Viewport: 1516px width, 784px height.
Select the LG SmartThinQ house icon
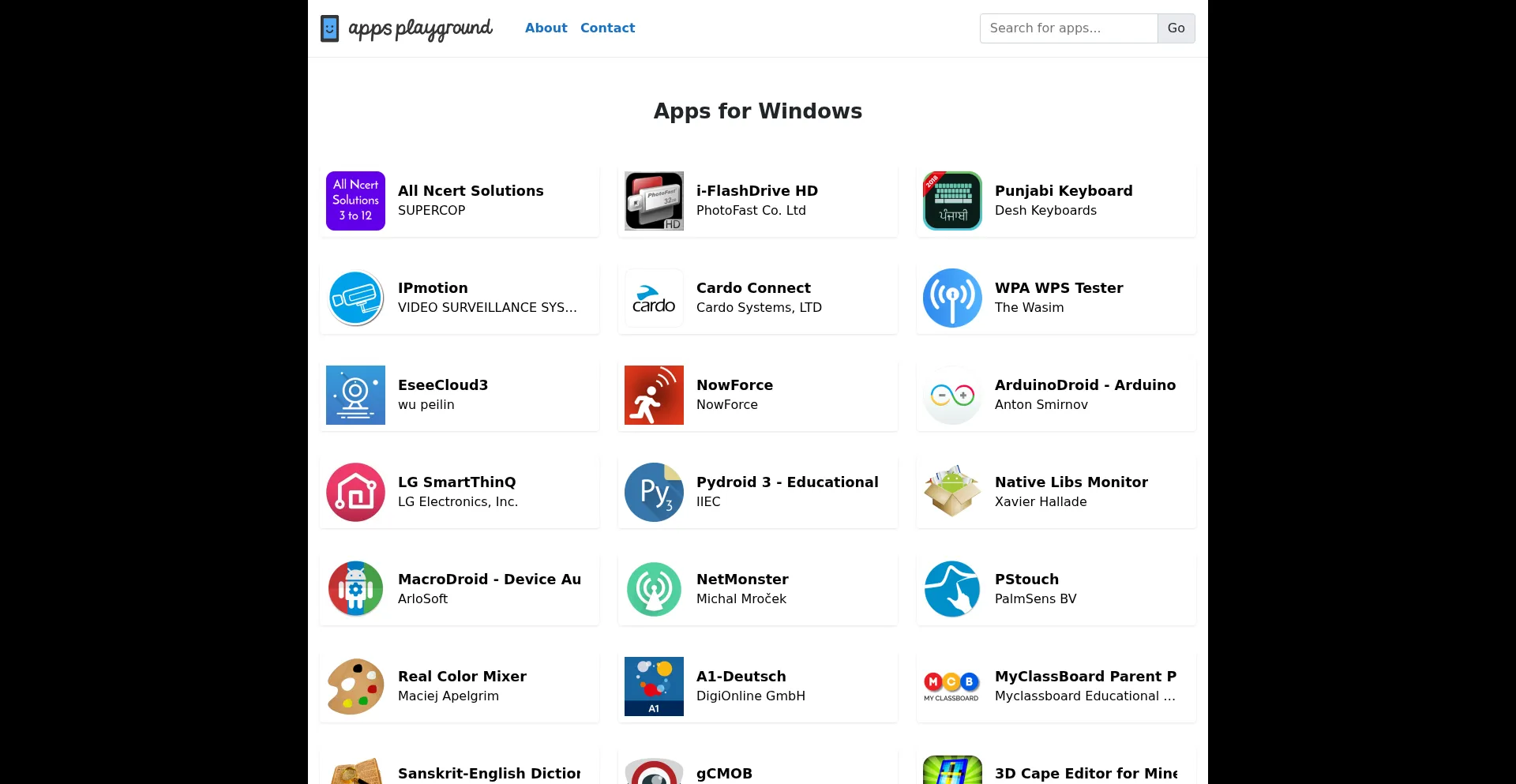[x=355, y=492]
